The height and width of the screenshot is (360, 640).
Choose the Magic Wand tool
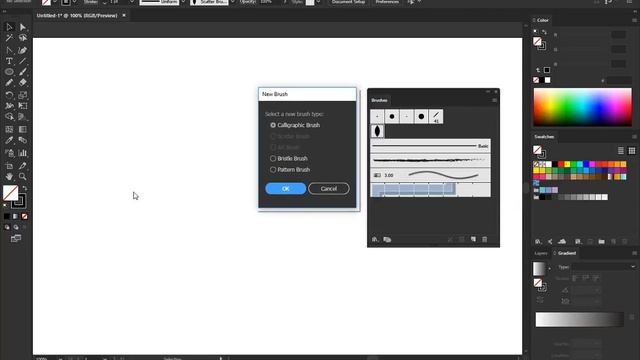(x=9, y=38)
